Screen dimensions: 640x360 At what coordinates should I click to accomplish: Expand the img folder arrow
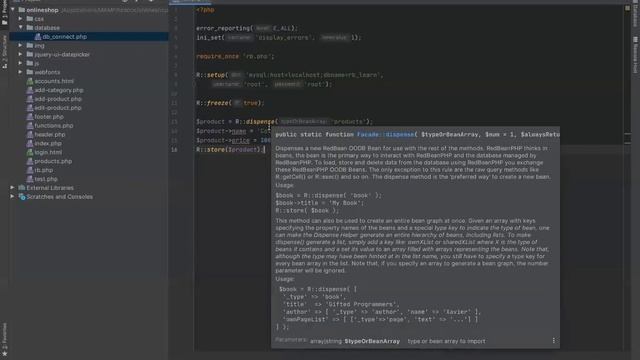point(20,45)
